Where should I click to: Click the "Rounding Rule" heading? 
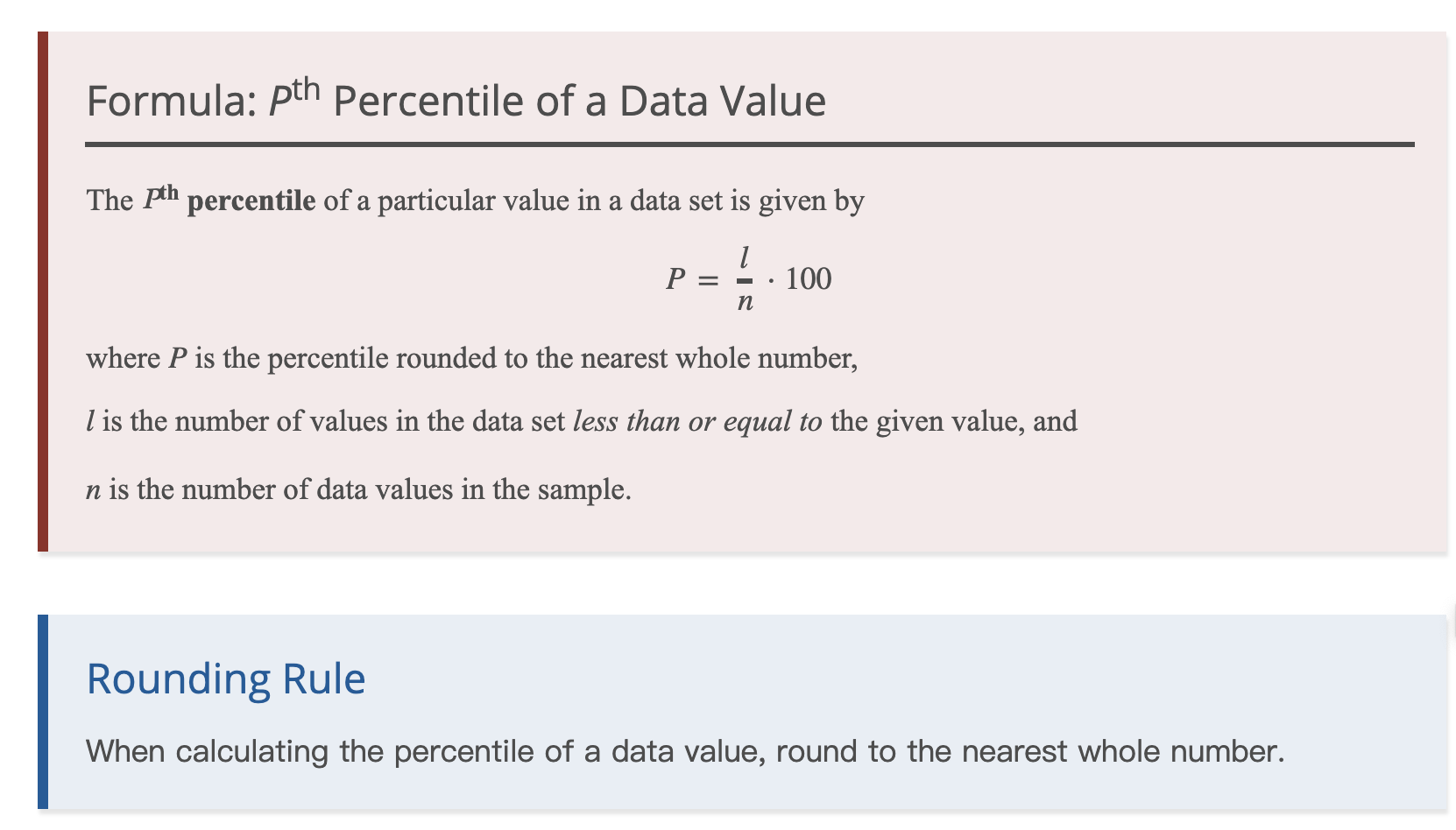[x=225, y=679]
